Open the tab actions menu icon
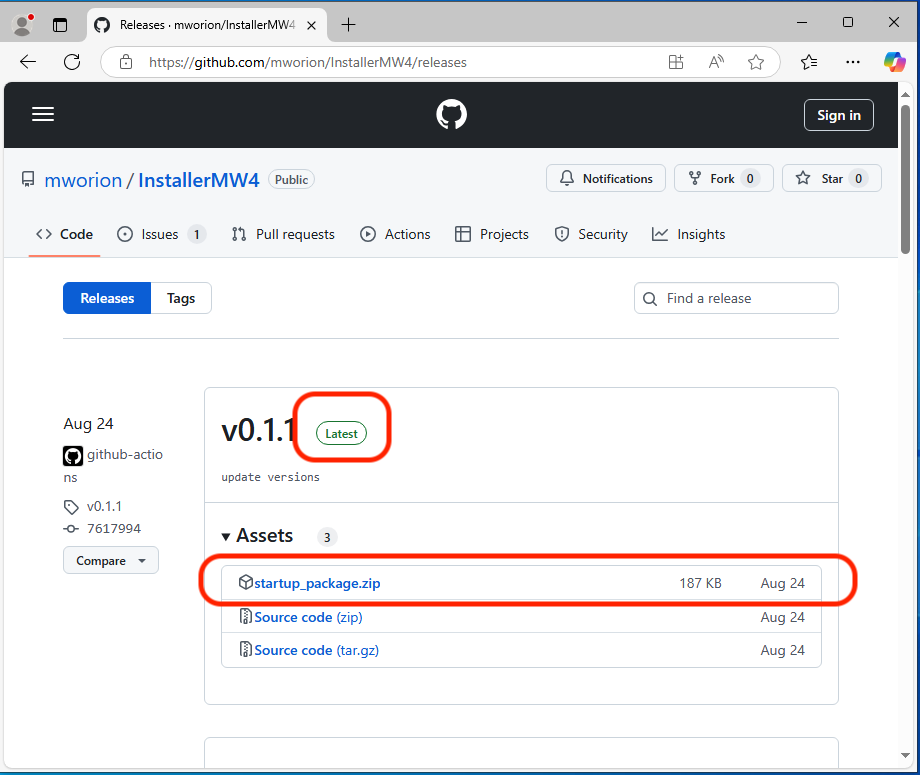 pos(60,25)
